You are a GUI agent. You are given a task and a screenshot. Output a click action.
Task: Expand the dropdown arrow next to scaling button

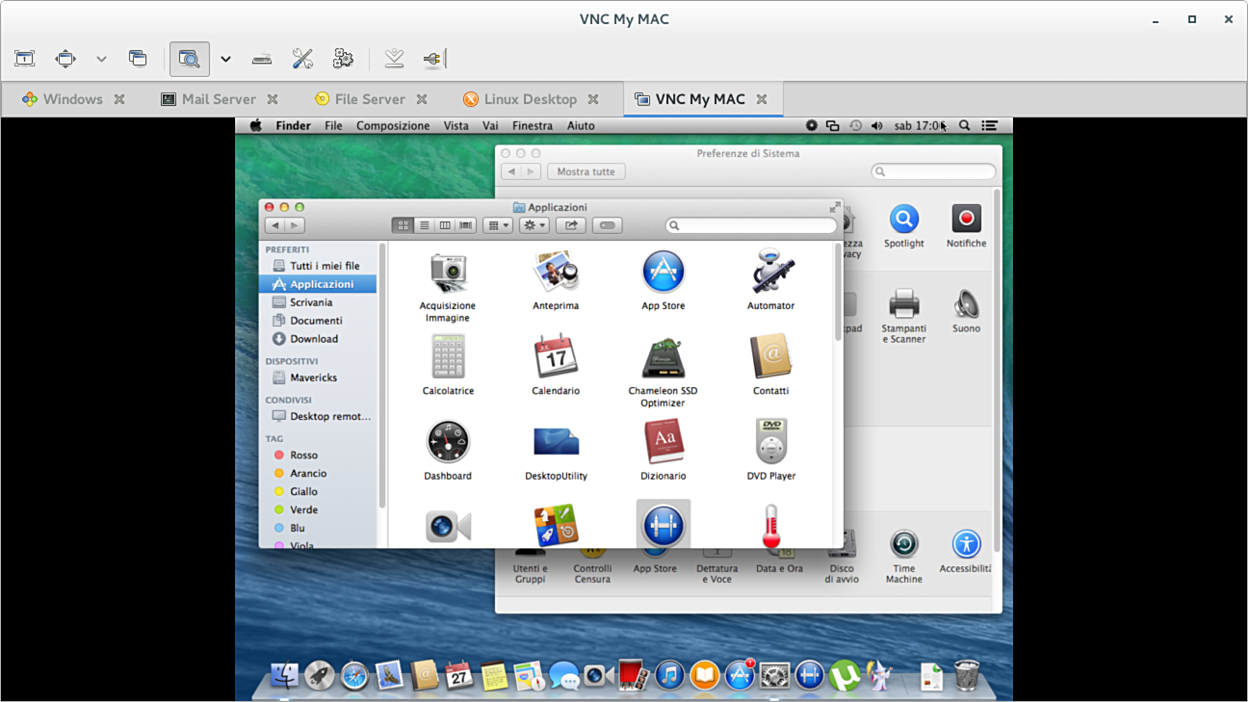[226, 59]
